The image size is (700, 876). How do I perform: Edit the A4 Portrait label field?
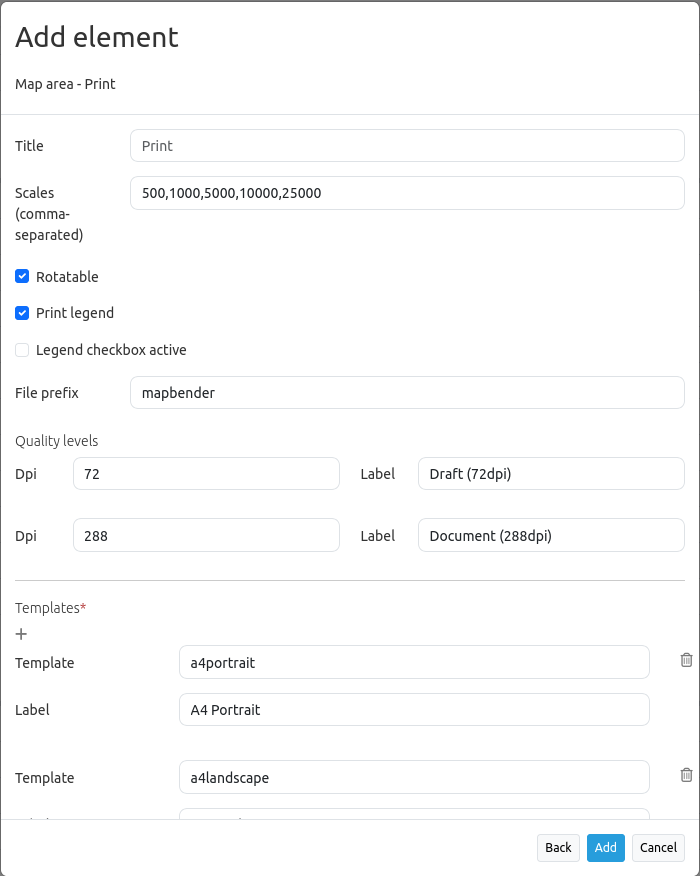414,710
